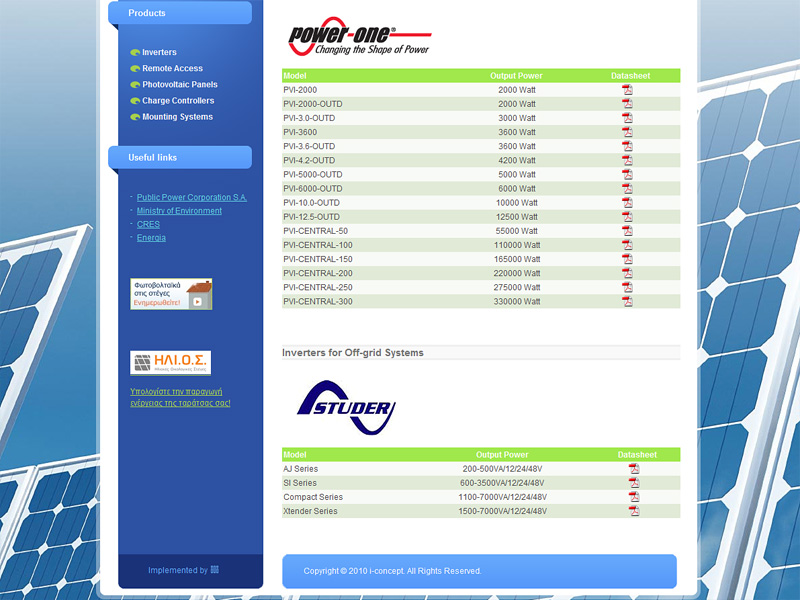Click the Greek rooftop photovoltaics banner
Image resolution: width=800 pixels, height=600 pixels.
coord(171,294)
